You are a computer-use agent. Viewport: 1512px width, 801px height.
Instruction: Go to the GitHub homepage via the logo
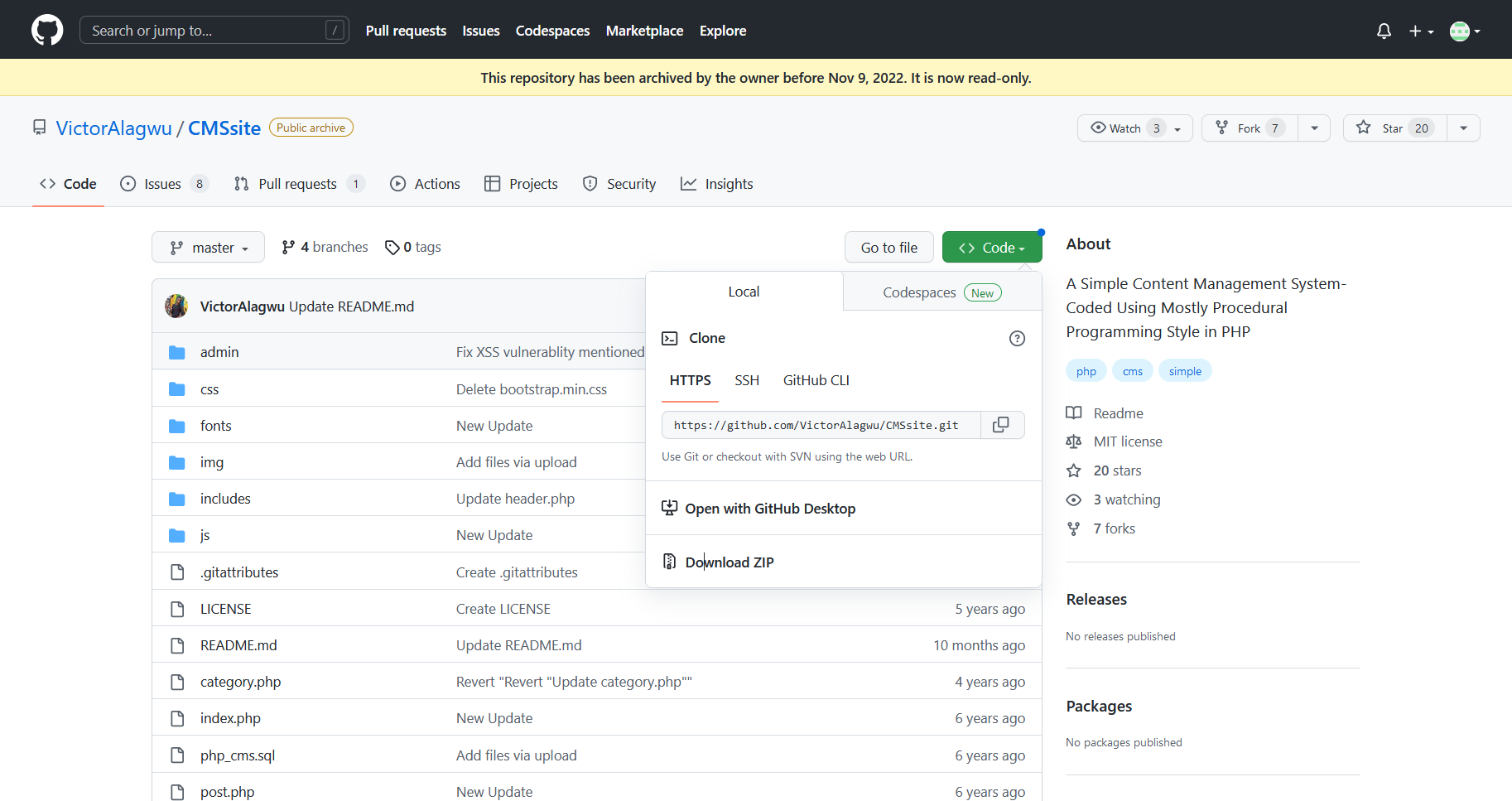tap(47, 31)
